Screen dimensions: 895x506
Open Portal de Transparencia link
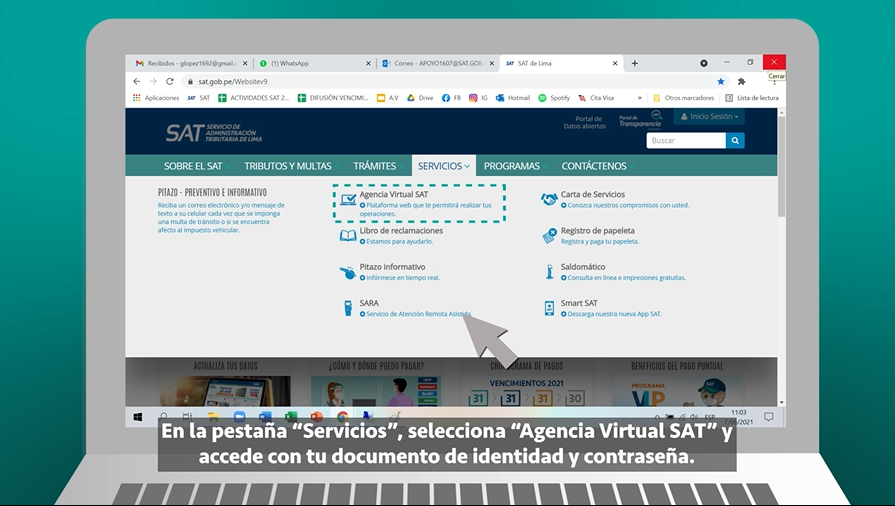(x=640, y=120)
